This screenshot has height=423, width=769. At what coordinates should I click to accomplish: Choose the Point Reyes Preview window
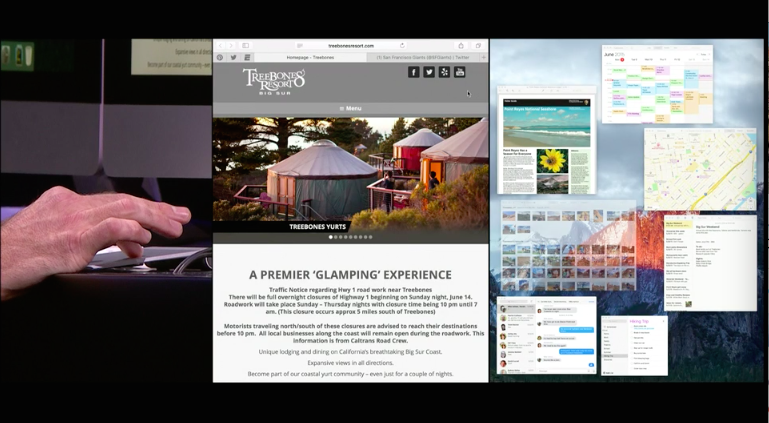(x=546, y=140)
